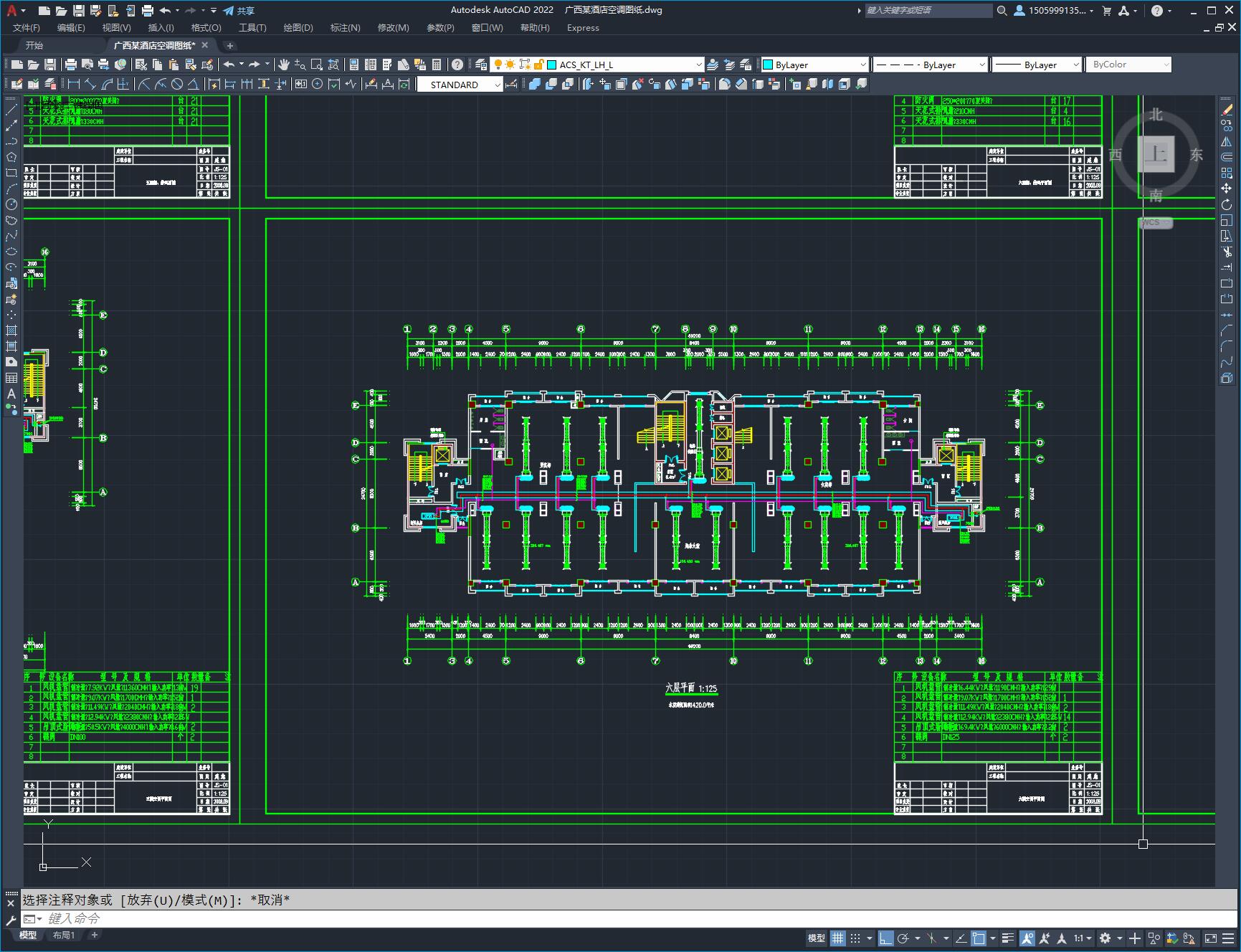The image size is (1241, 952).
Task: Open the QuickCalc calculator
Action: point(437,65)
